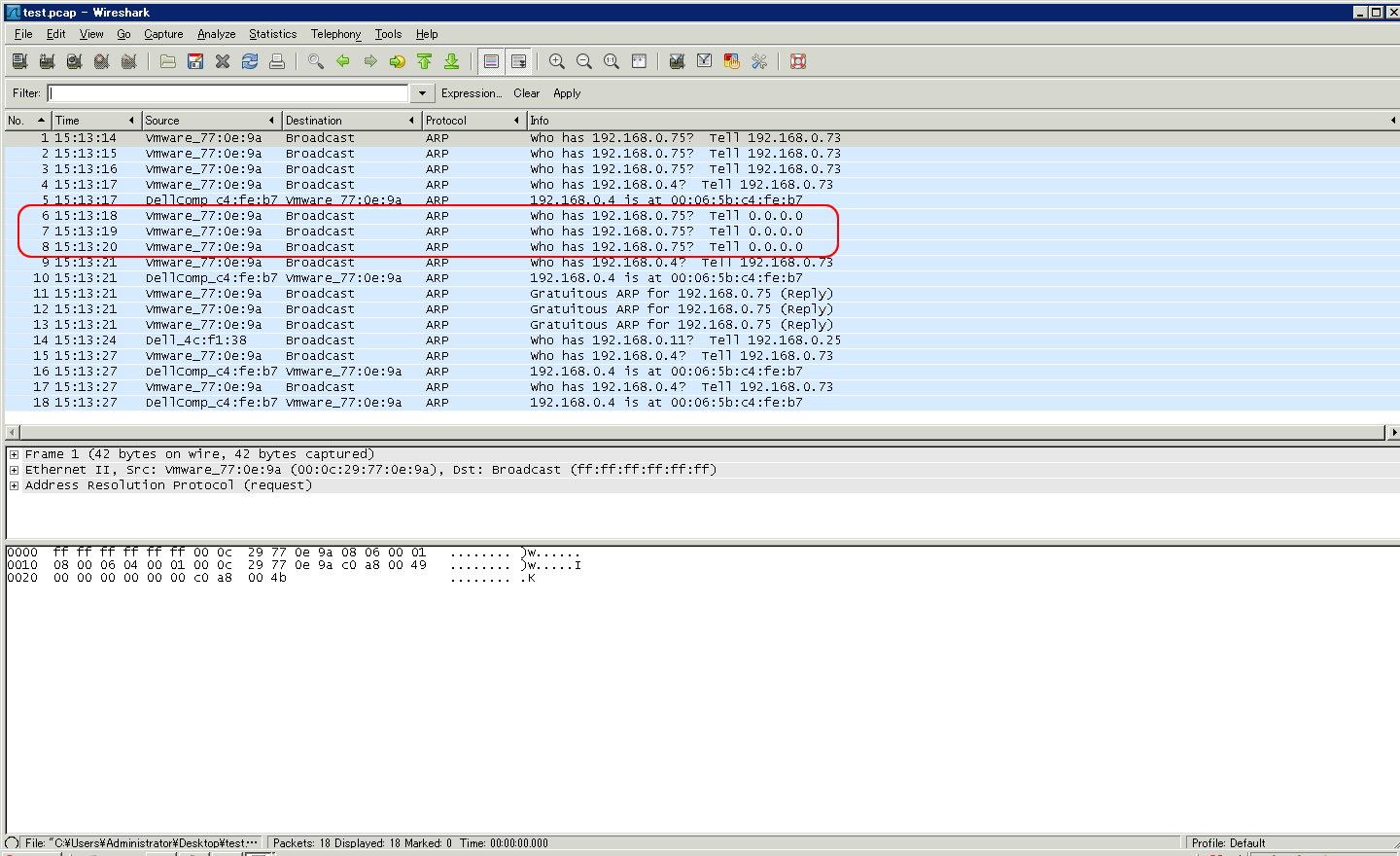
Task: Open the File menu
Action: click(24, 34)
